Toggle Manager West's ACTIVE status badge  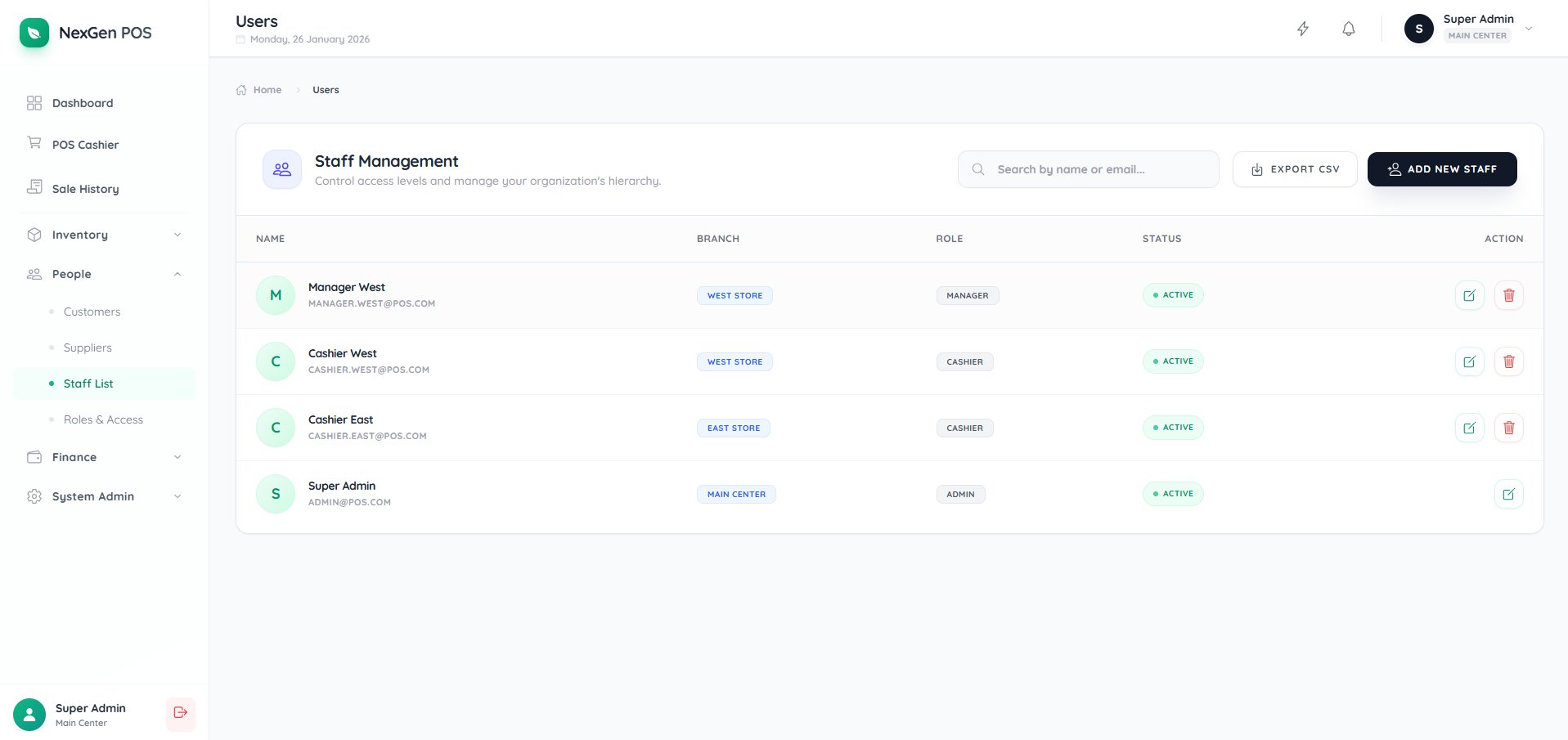pos(1173,295)
